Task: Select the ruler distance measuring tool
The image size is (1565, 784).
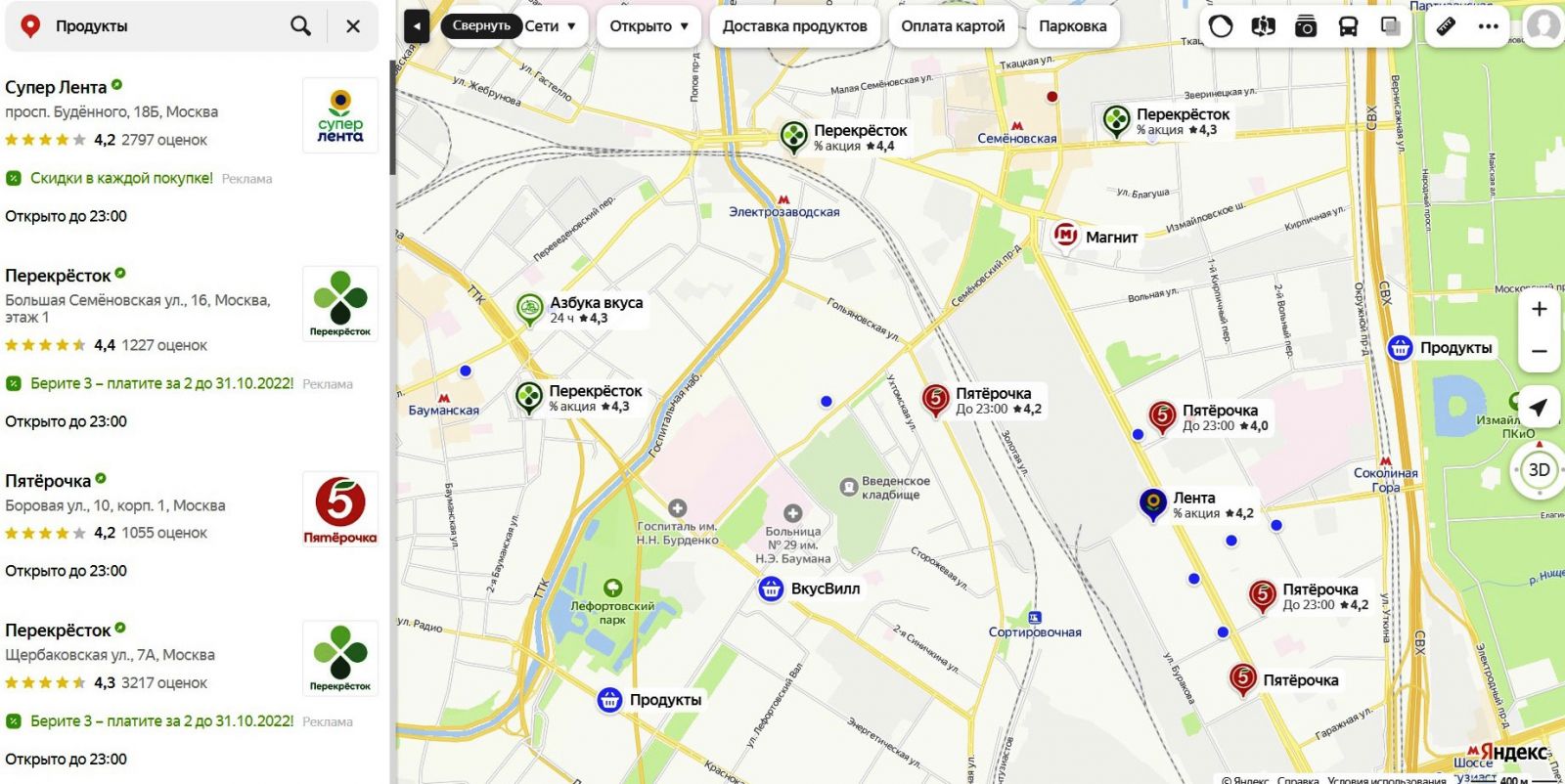Action: coord(1446,26)
